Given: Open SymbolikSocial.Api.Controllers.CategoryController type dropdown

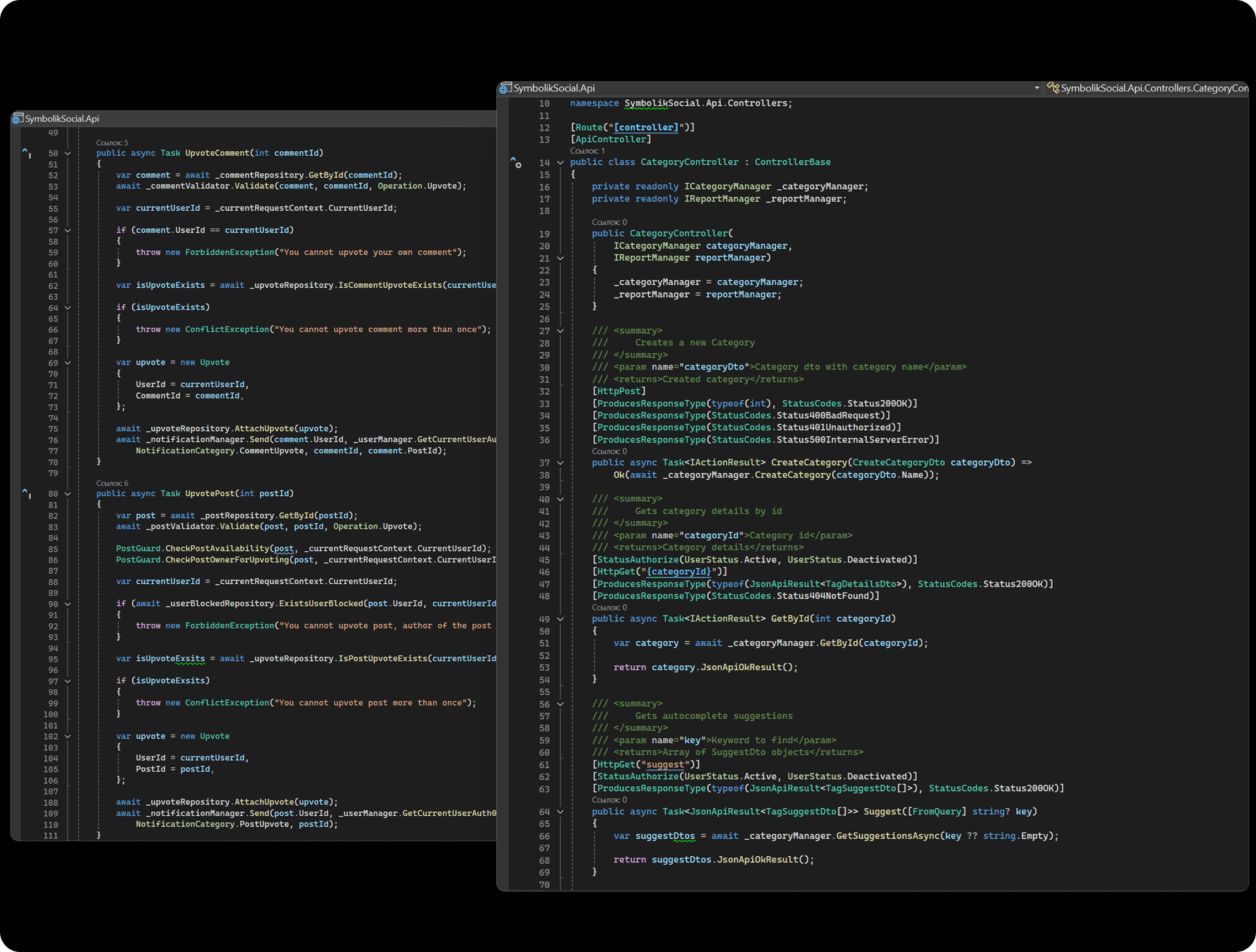Looking at the screenshot, I should tap(1148, 88).
